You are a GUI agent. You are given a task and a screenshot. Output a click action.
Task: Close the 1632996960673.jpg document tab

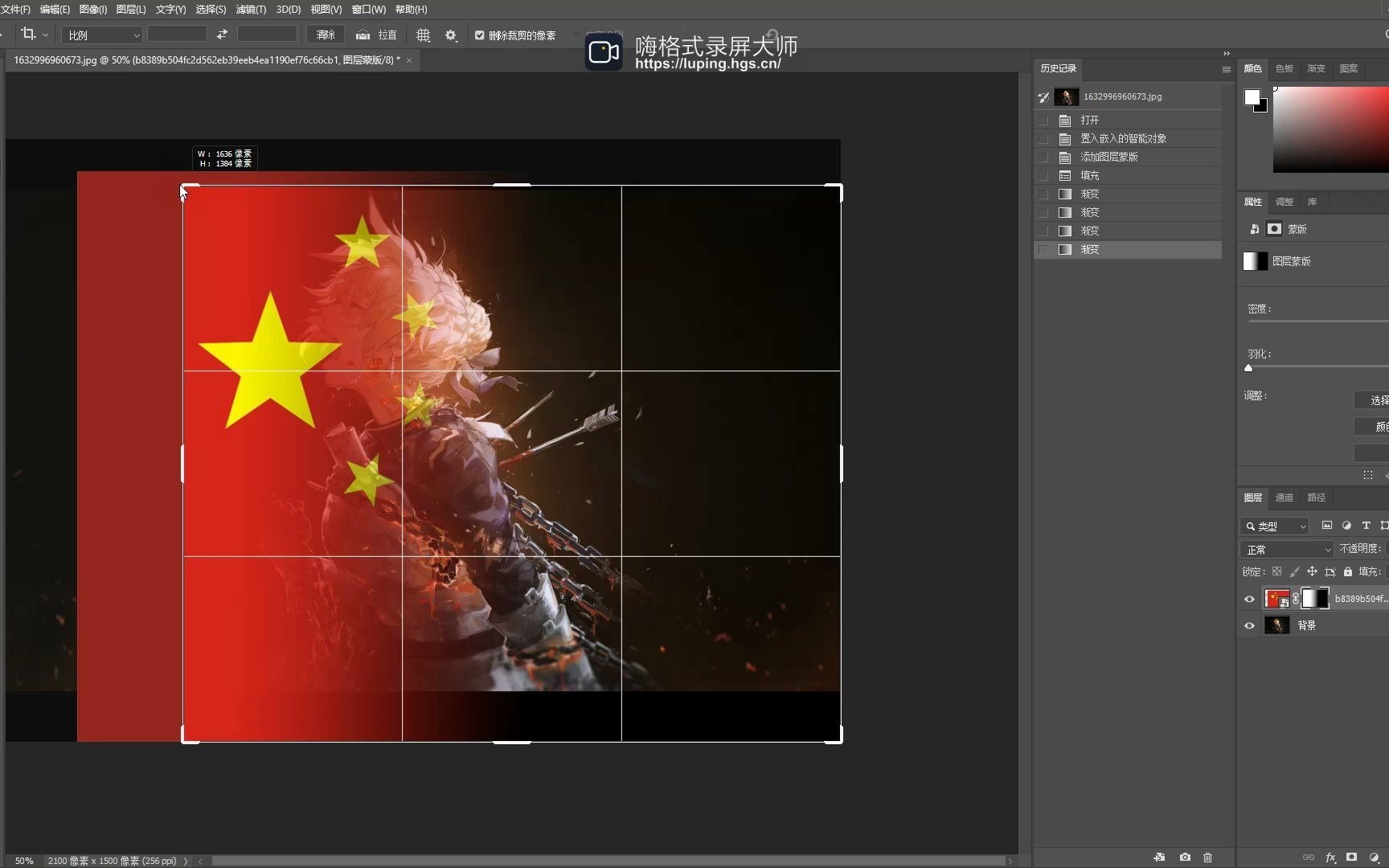[408, 60]
